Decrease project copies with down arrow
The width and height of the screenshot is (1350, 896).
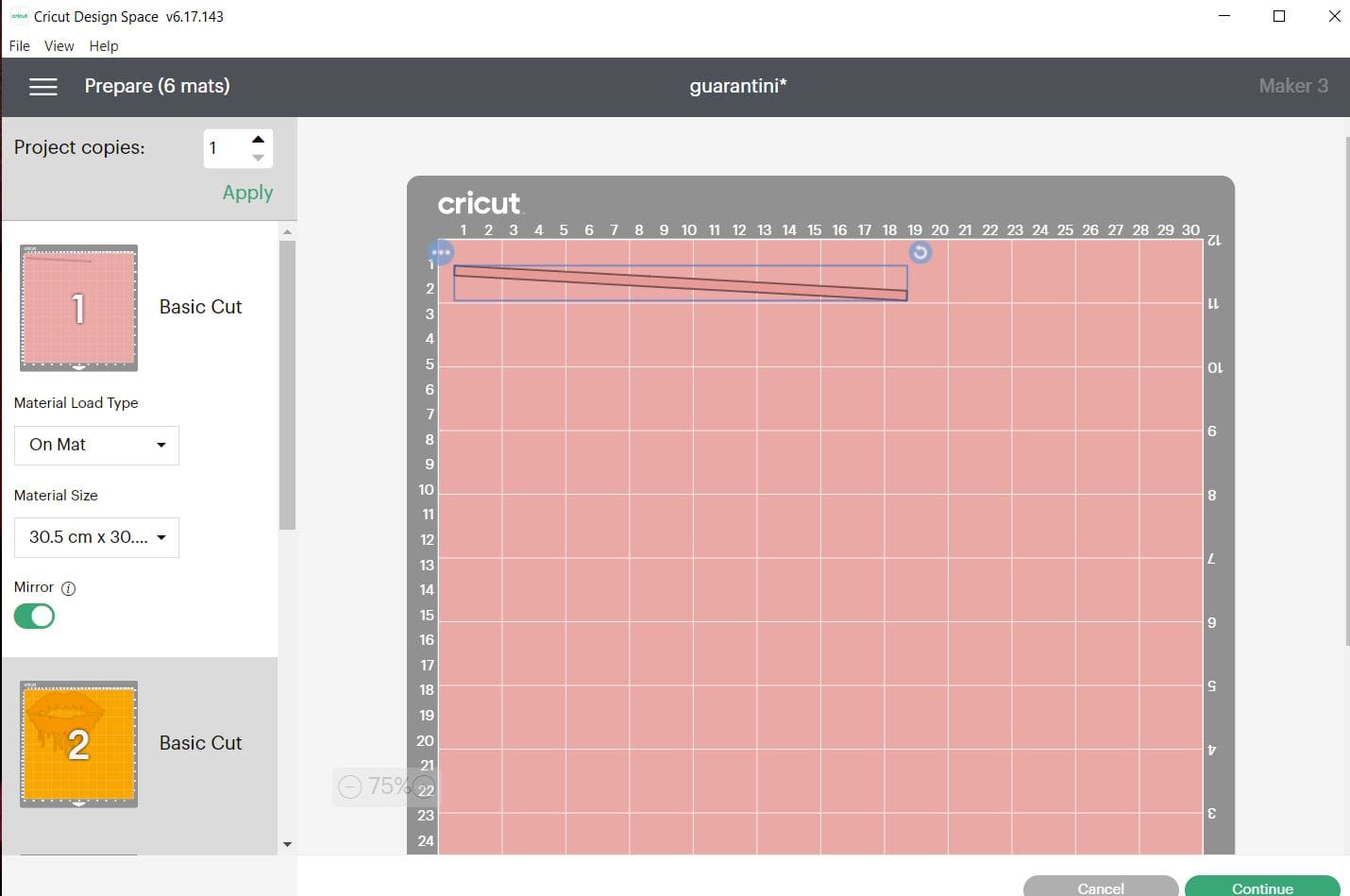[258, 158]
